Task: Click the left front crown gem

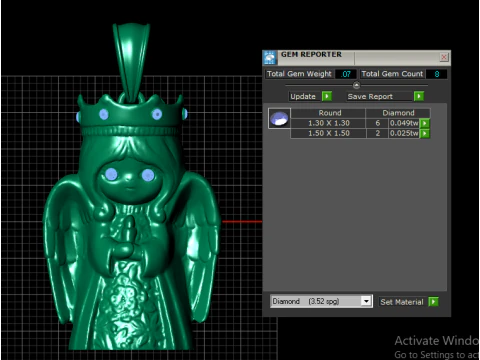Action: 104,114
